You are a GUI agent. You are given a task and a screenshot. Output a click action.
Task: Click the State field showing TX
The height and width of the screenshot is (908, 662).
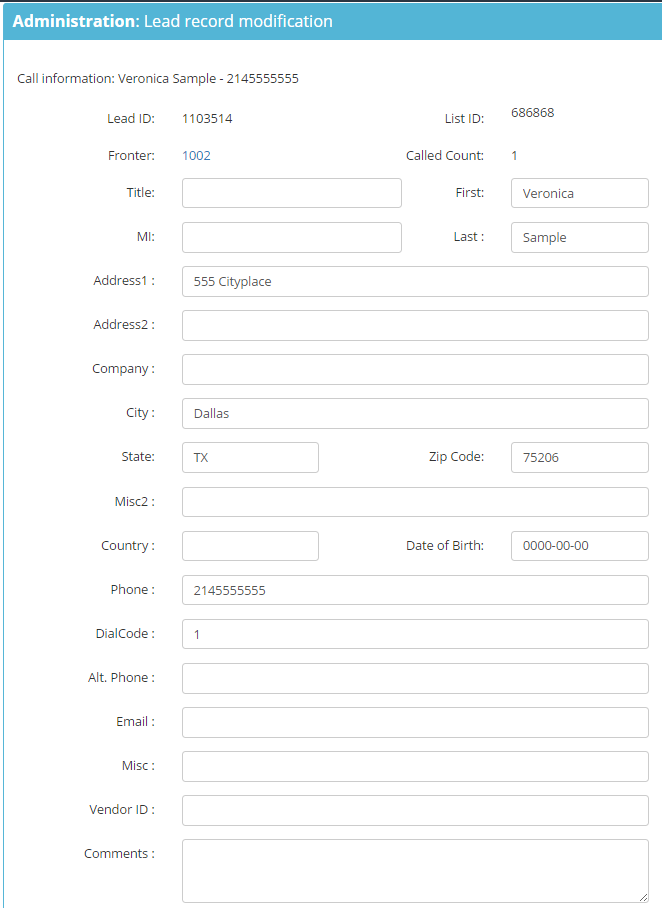coord(250,457)
